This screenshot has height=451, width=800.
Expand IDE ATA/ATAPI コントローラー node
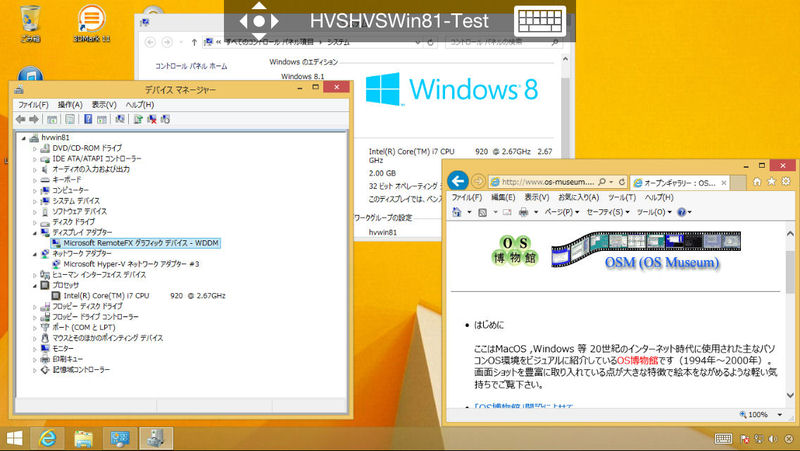(35, 159)
